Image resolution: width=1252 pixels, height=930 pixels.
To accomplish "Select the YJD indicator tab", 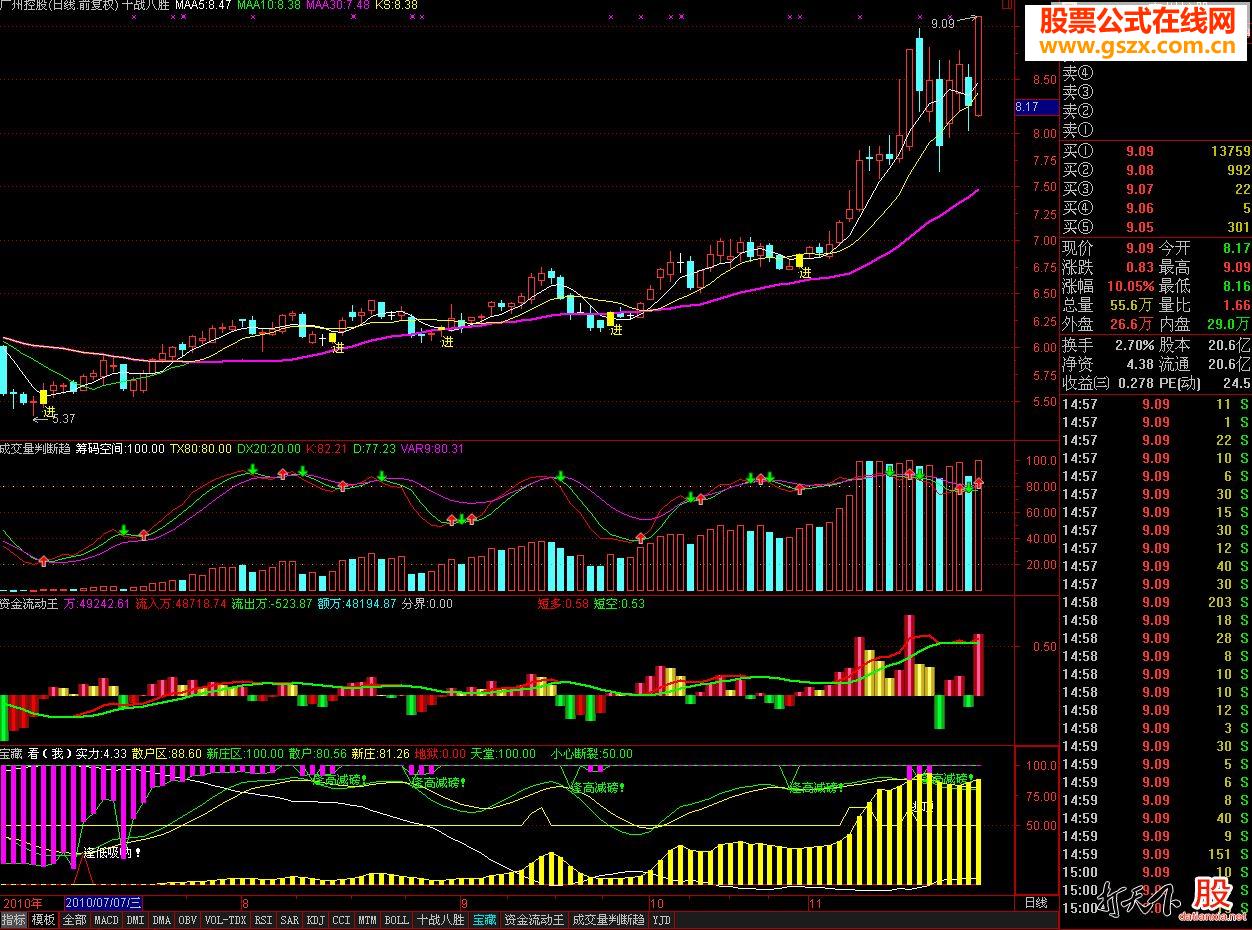I will point(662,920).
